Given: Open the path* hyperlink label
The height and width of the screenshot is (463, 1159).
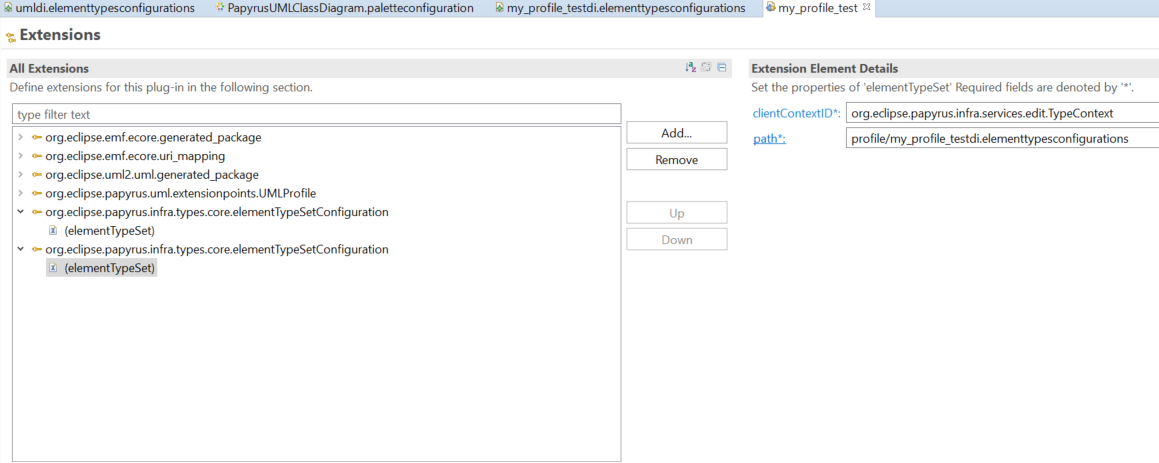Looking at the screenshot, I should coord(769,138).
